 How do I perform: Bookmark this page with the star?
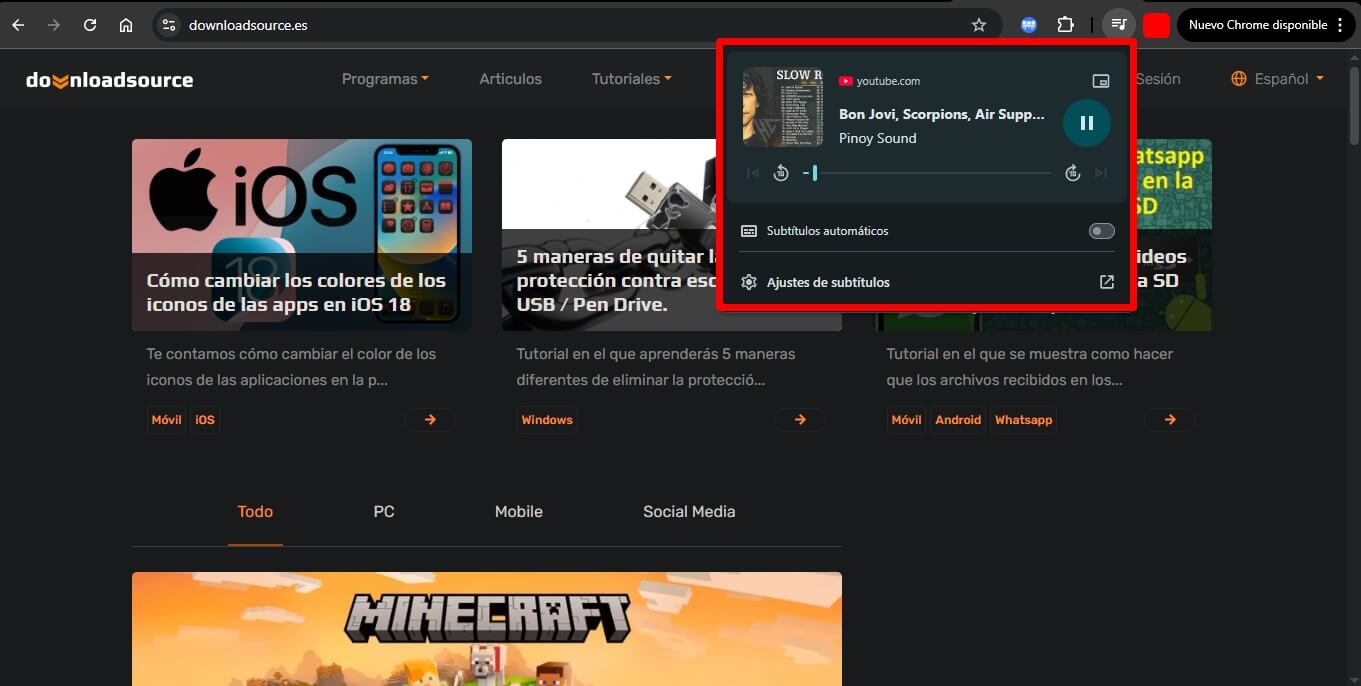[979, 25]
